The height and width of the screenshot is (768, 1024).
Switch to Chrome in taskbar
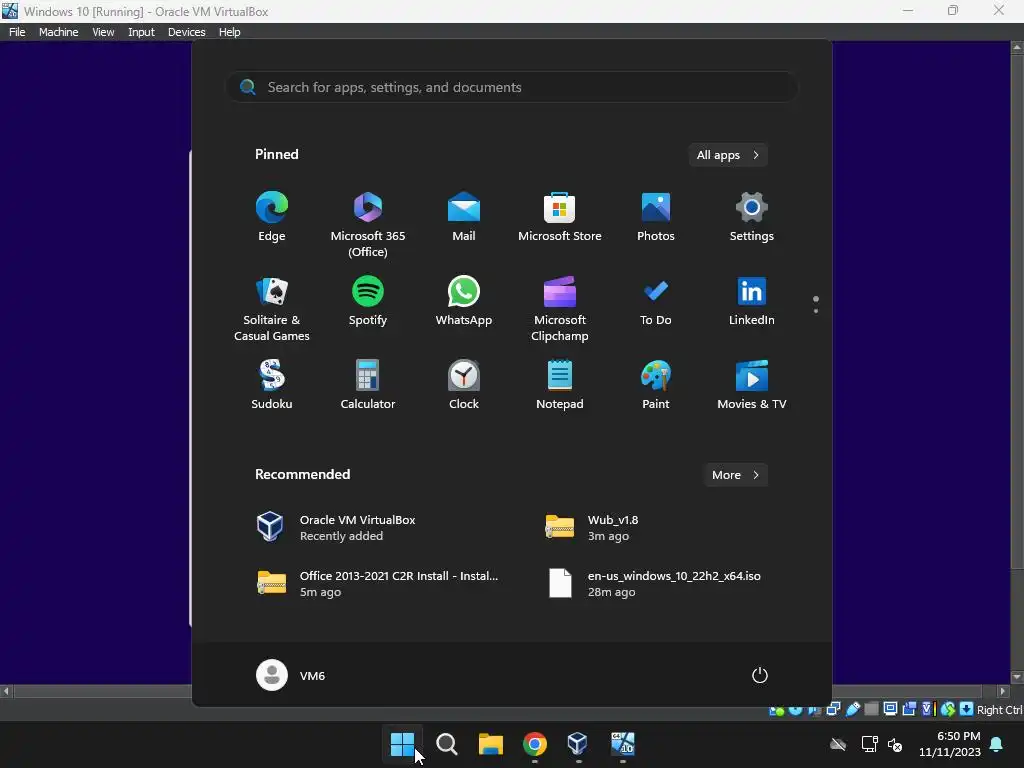[x=534, y=744]
